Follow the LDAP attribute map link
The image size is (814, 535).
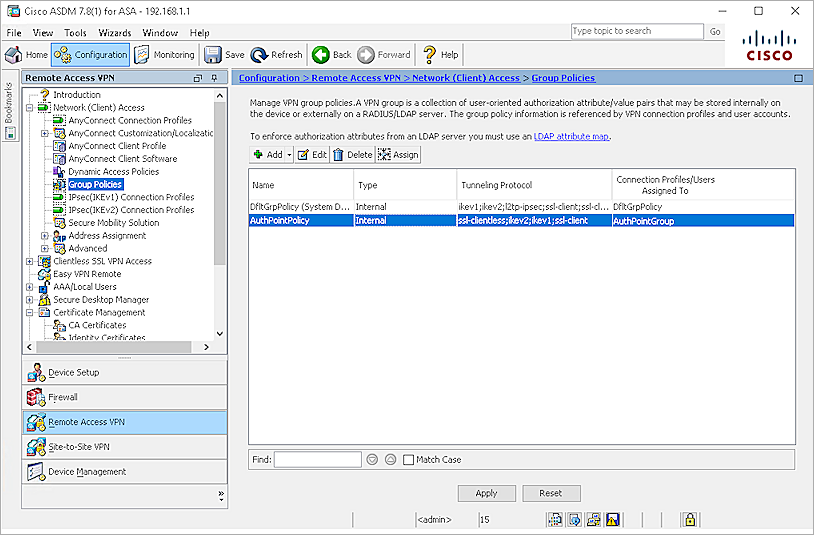point(570,136)
